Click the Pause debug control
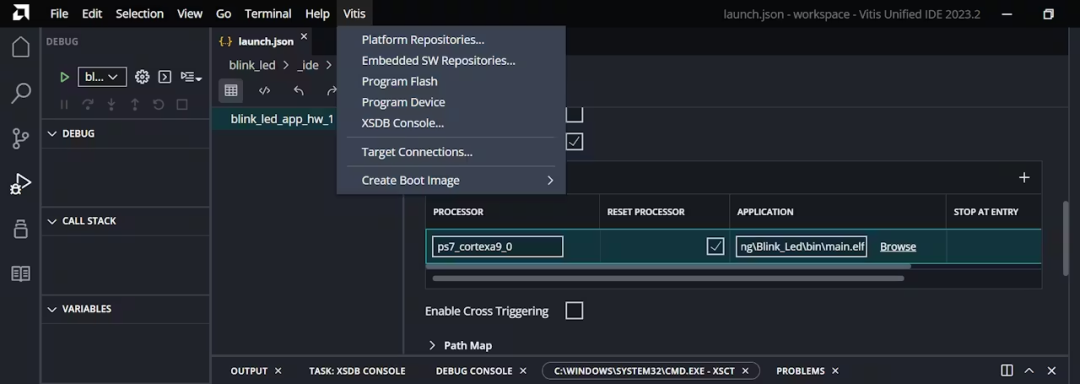The height and width of the screenshot is (384, 1080). (x=64, y=105)
